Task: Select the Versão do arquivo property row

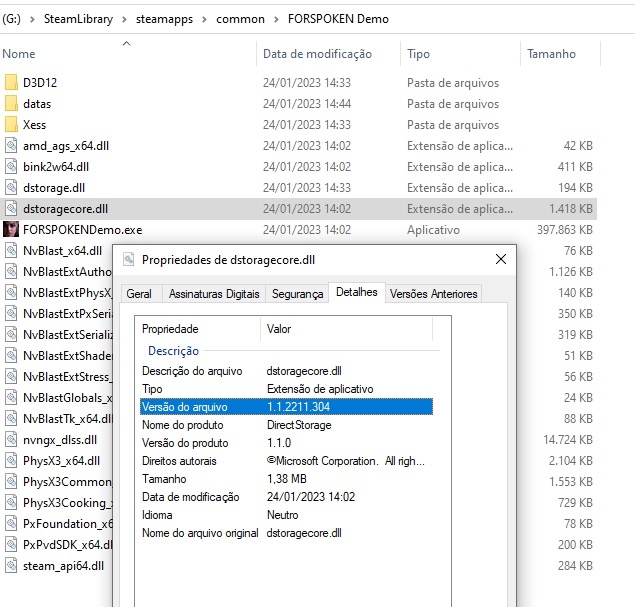Action: pos(286,407)
